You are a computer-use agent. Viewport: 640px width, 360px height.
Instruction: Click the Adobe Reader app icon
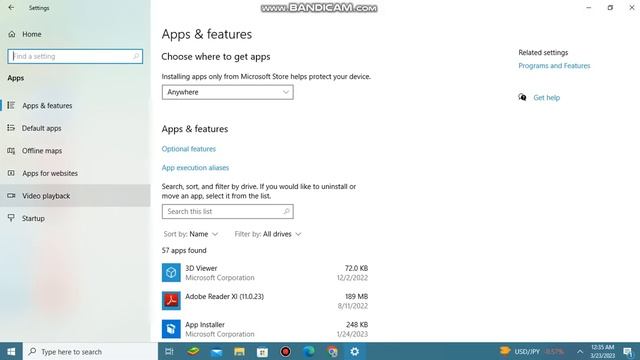click(x=171, y=301)
